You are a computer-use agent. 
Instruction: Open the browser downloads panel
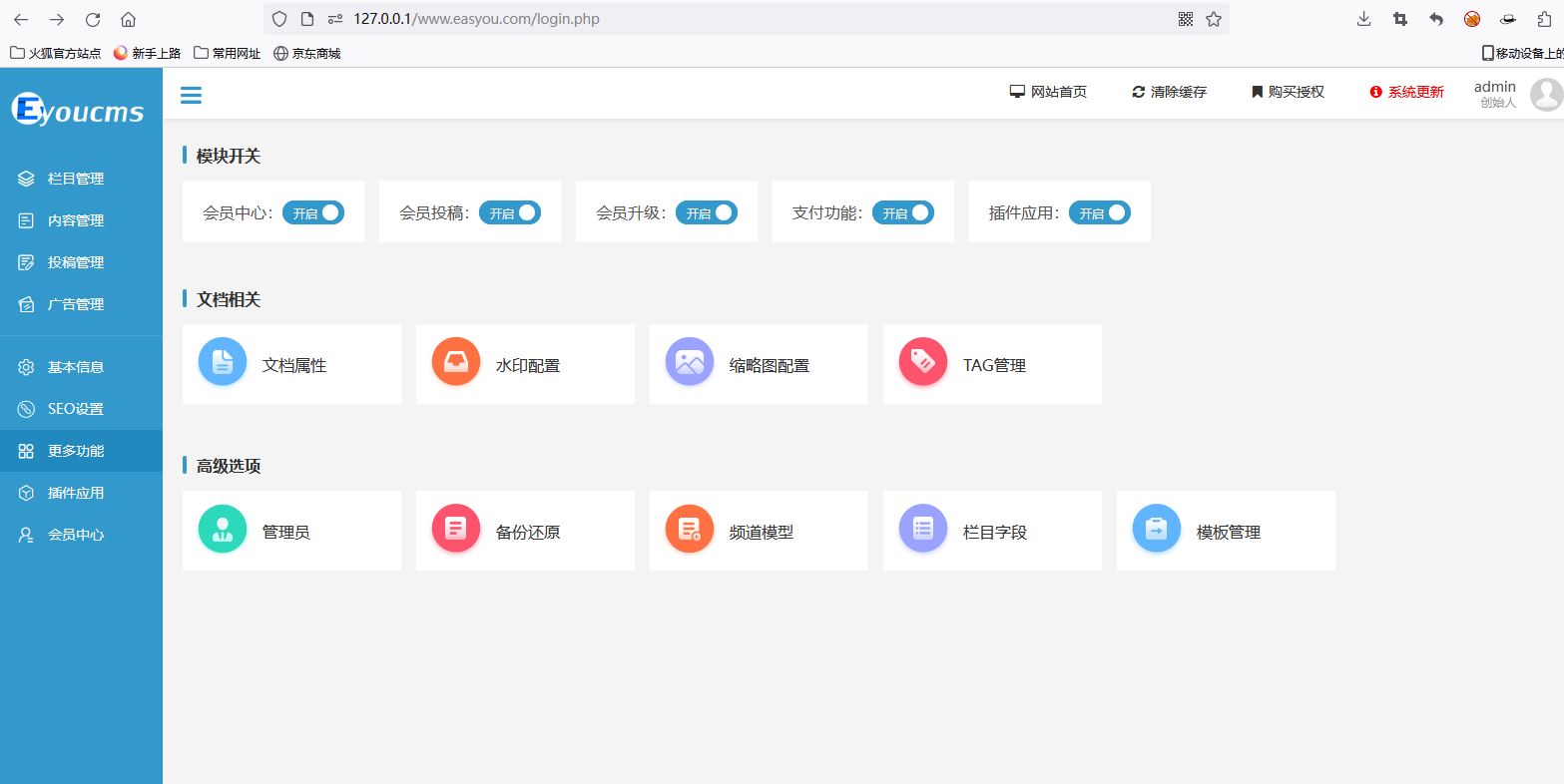pos(1364,19)
